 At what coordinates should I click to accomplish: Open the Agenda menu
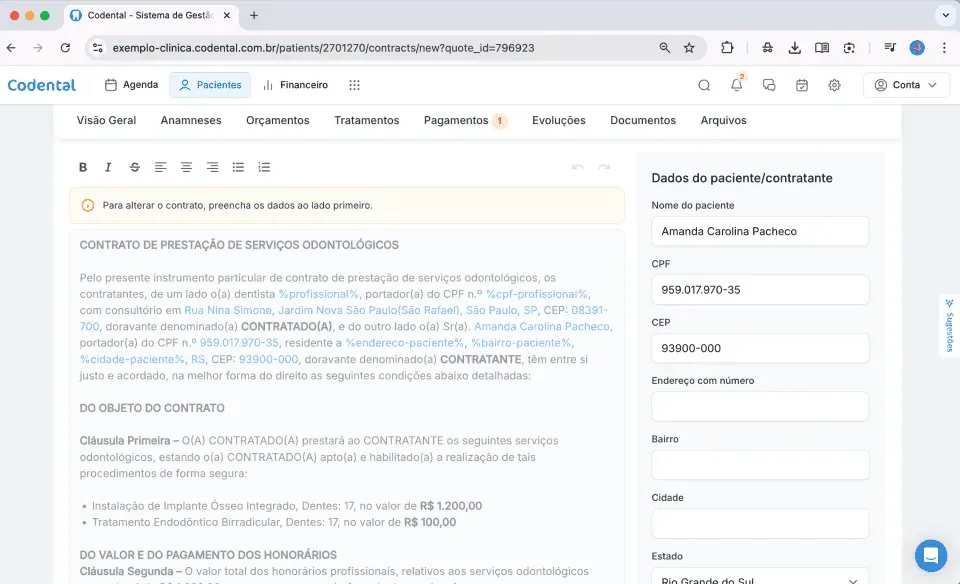[132, 85]
